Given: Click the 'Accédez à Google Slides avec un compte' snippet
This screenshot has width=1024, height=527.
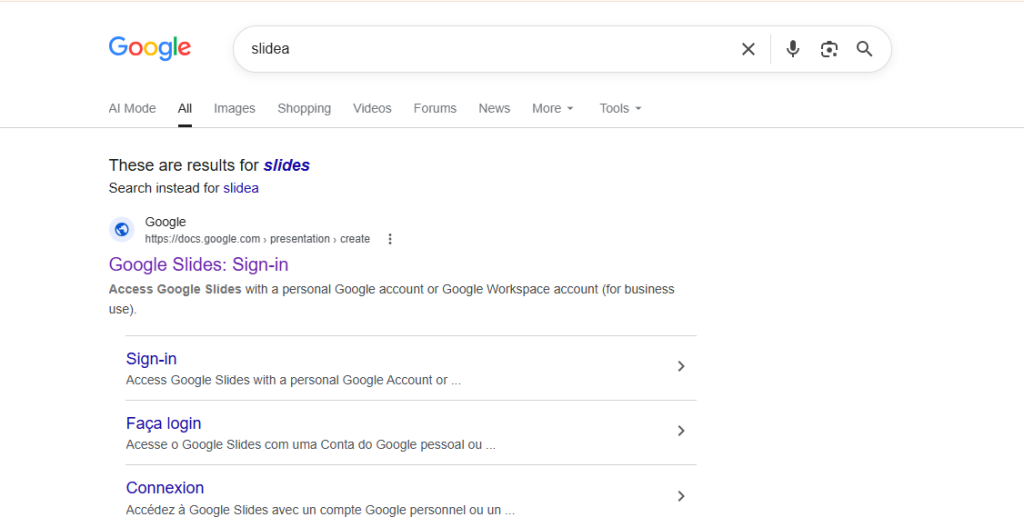Looking at the screenshot, I should coord(320,509).
